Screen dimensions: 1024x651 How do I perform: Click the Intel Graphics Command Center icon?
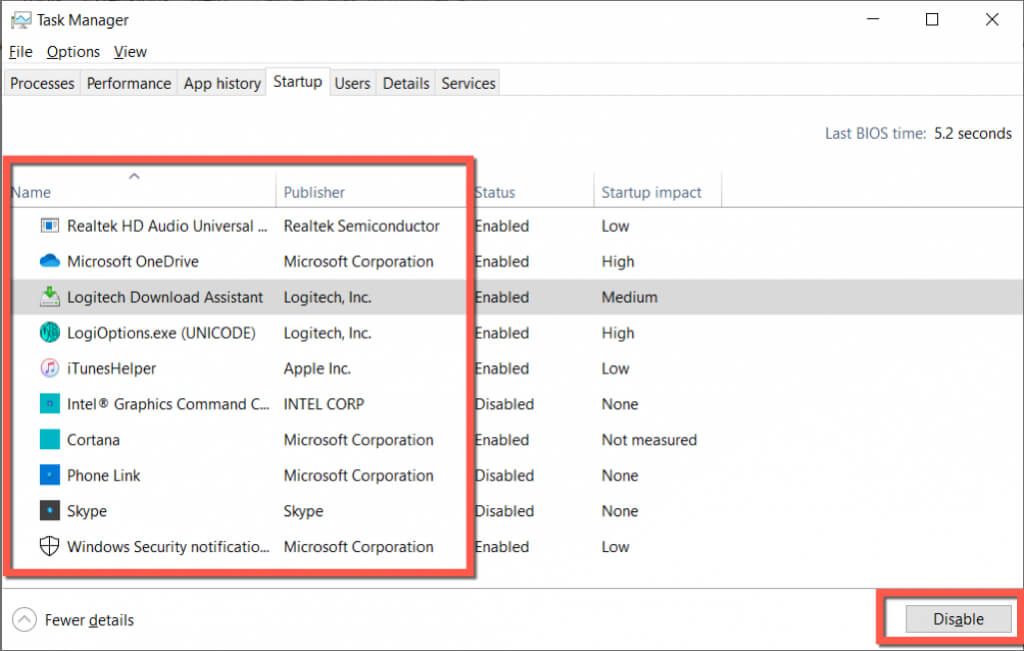pos(50,404)
